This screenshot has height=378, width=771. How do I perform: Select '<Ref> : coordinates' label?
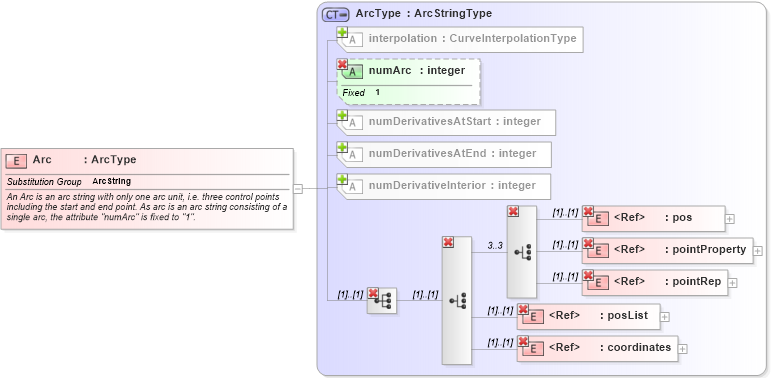tap(610, 347)
